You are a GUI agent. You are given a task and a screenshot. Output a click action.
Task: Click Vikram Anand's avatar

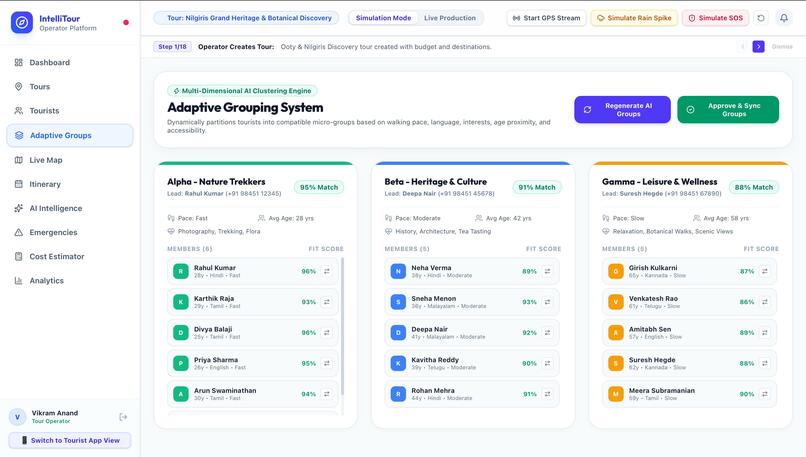(17, 417)
